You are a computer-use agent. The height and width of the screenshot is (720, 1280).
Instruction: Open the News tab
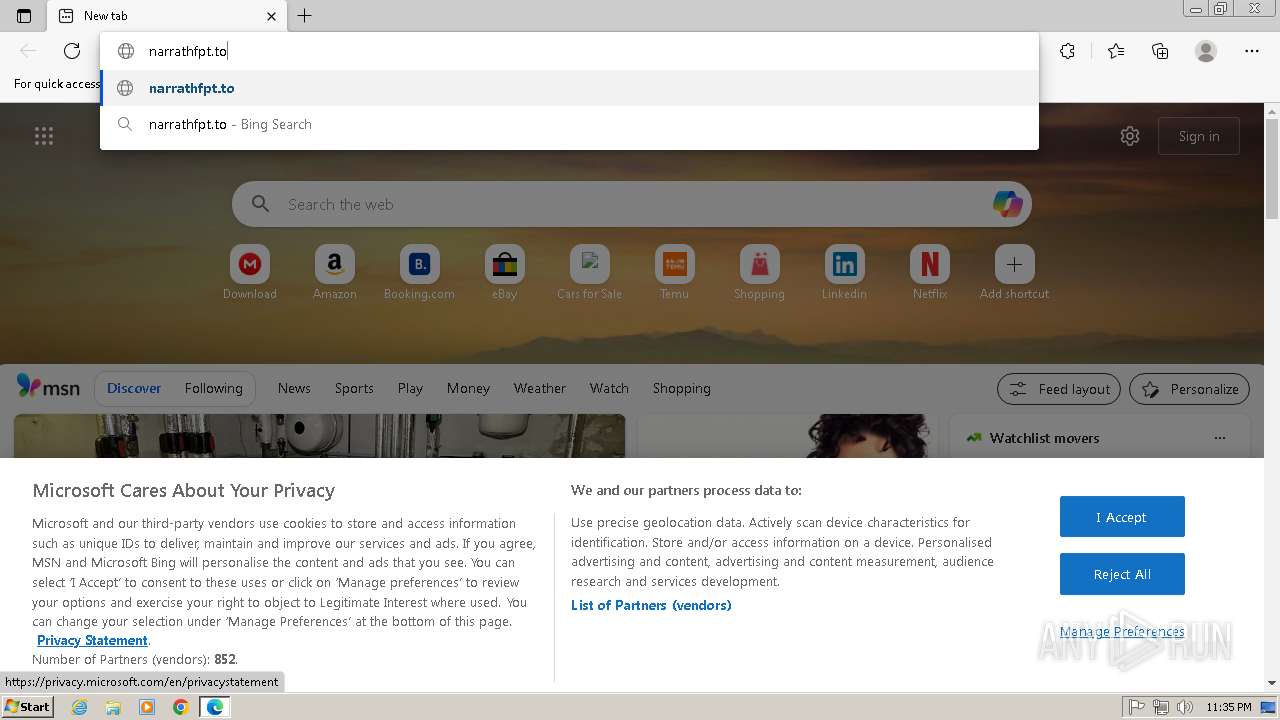coord(294,388)
